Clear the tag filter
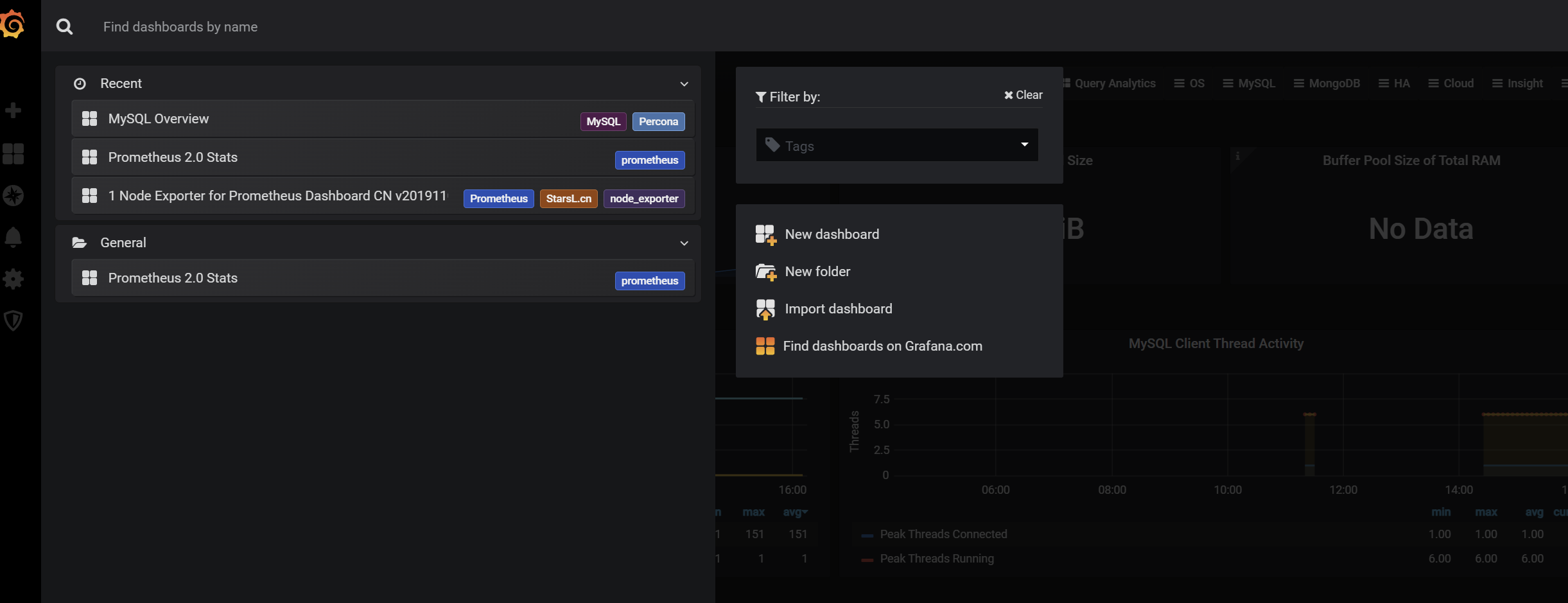Image resolution: width=1568 pixels, height=603 pixels. (1024, 95)
